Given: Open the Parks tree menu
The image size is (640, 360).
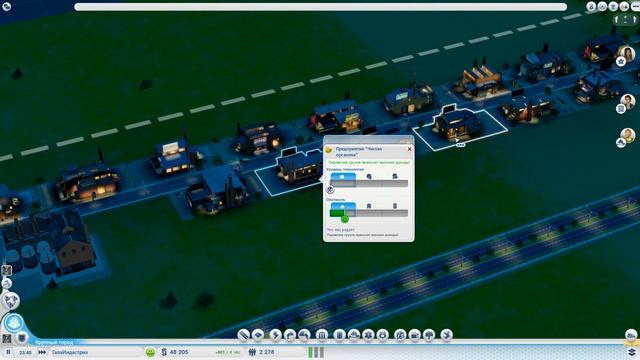Looking at the screenshot, I should [429, 335].
